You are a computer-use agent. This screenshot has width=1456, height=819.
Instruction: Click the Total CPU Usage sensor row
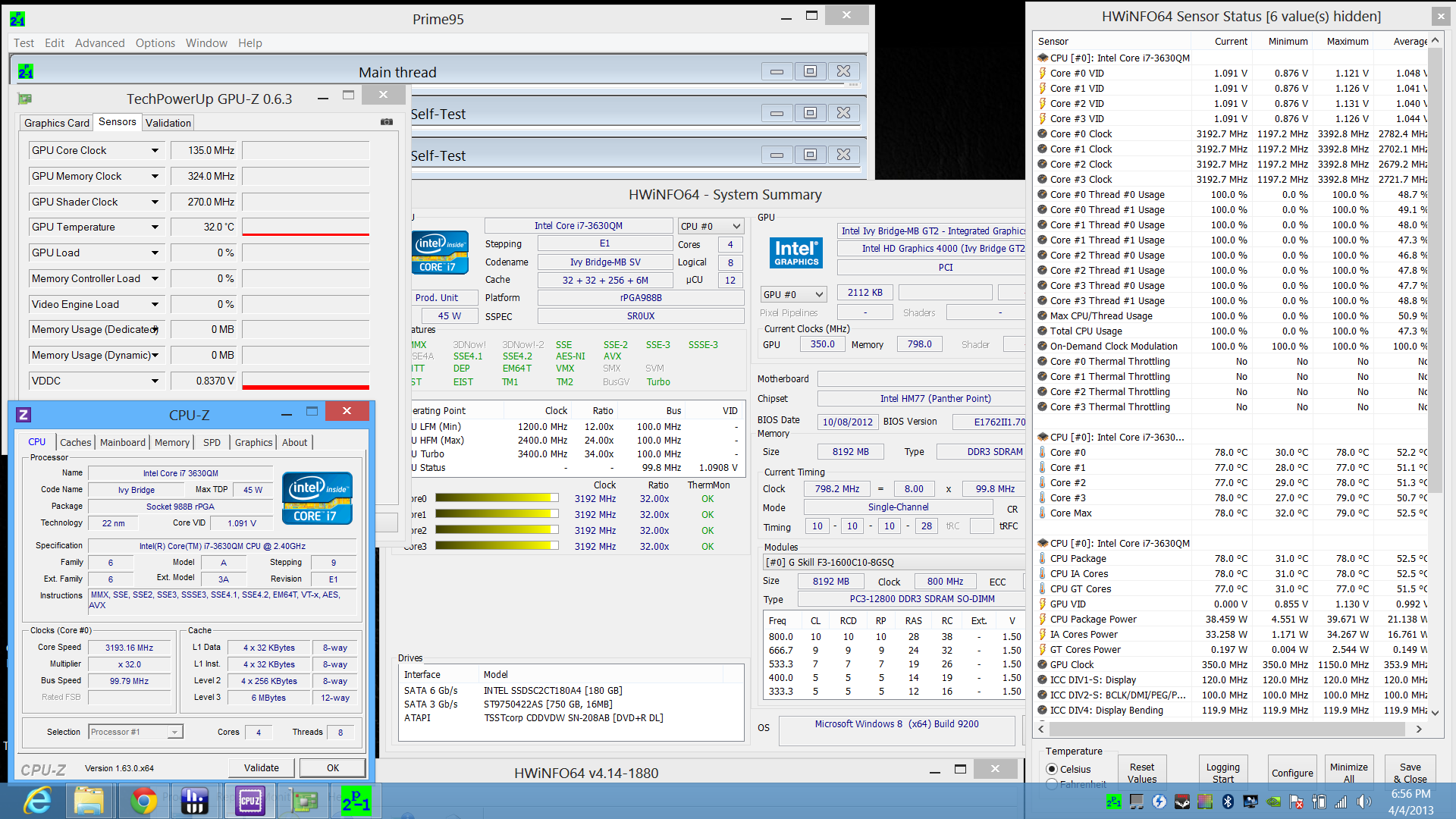pos(1233,331)
